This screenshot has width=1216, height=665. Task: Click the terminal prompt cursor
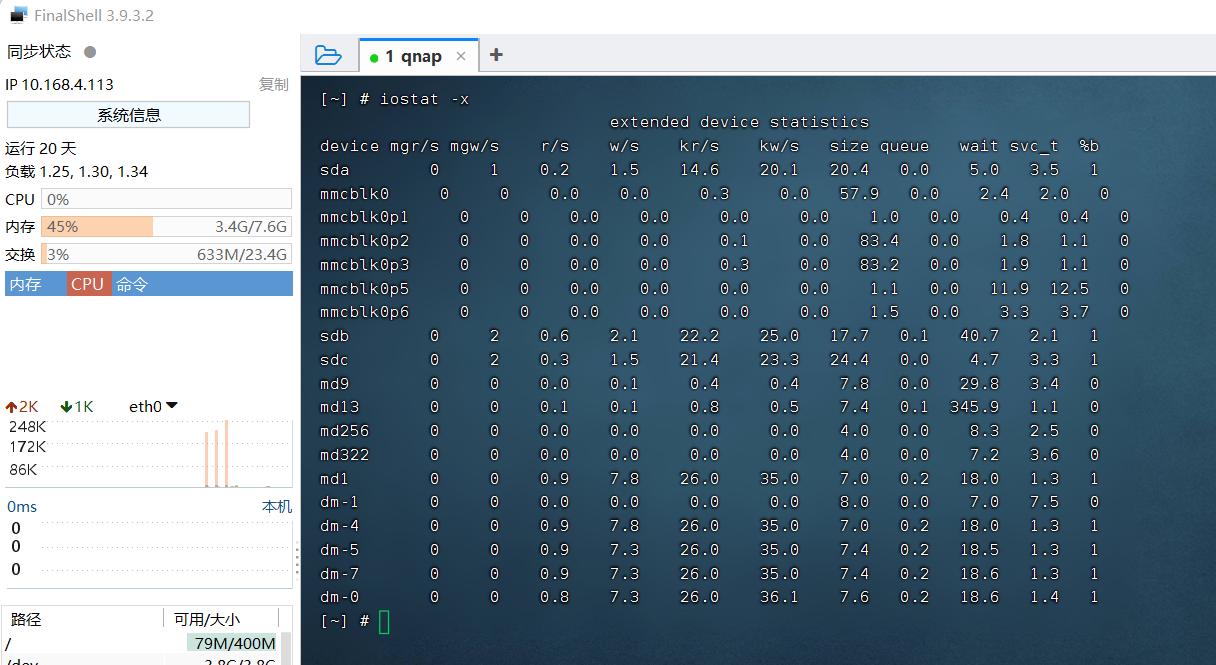[384, 621]
